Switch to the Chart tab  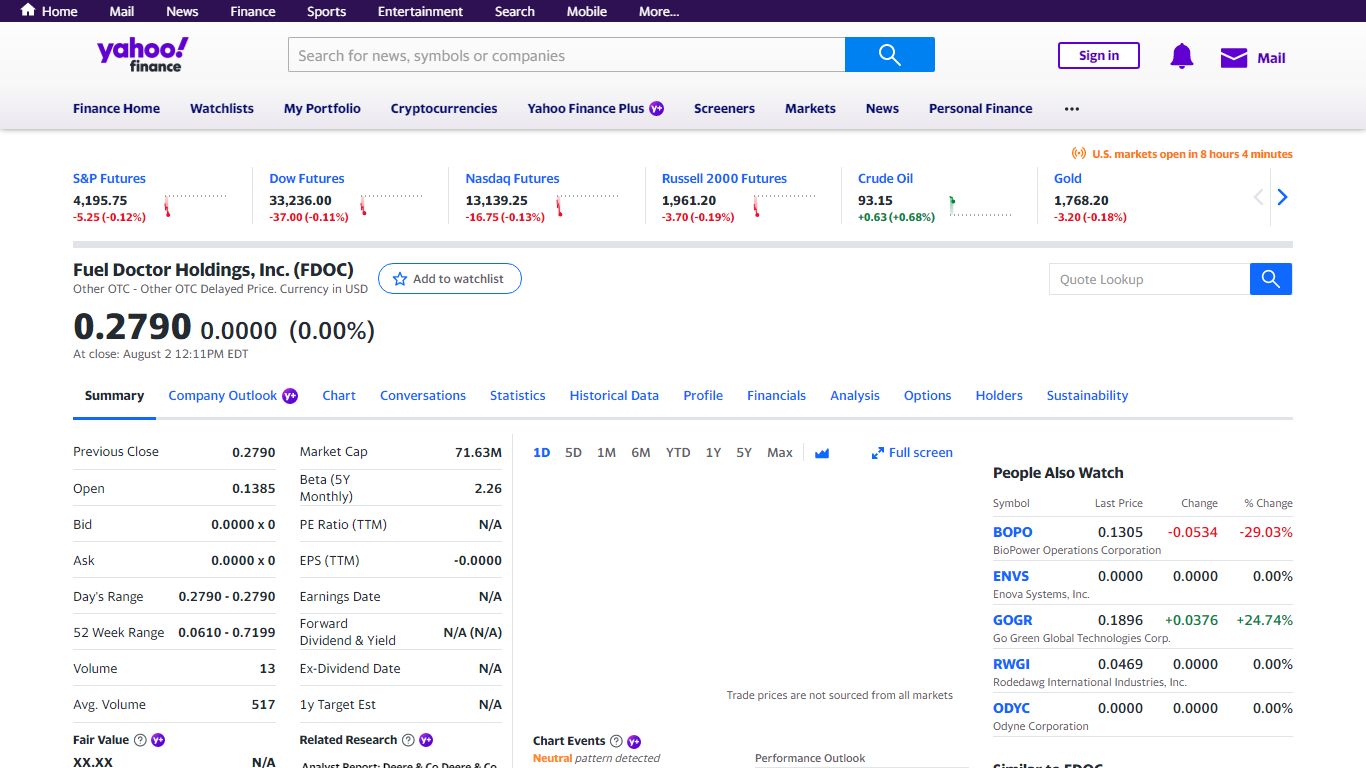[x=339, y=395]
